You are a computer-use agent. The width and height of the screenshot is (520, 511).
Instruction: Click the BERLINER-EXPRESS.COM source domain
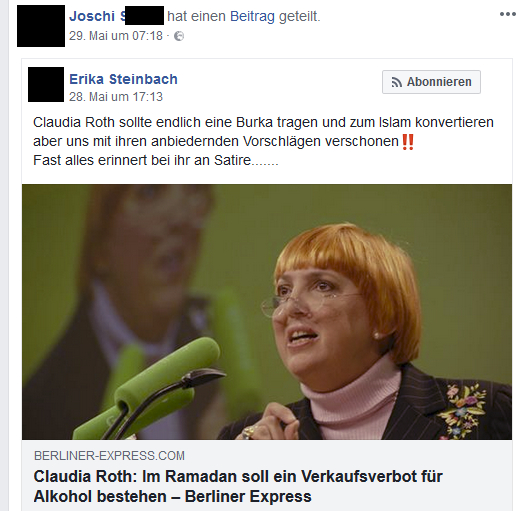[x=109, y=456]
